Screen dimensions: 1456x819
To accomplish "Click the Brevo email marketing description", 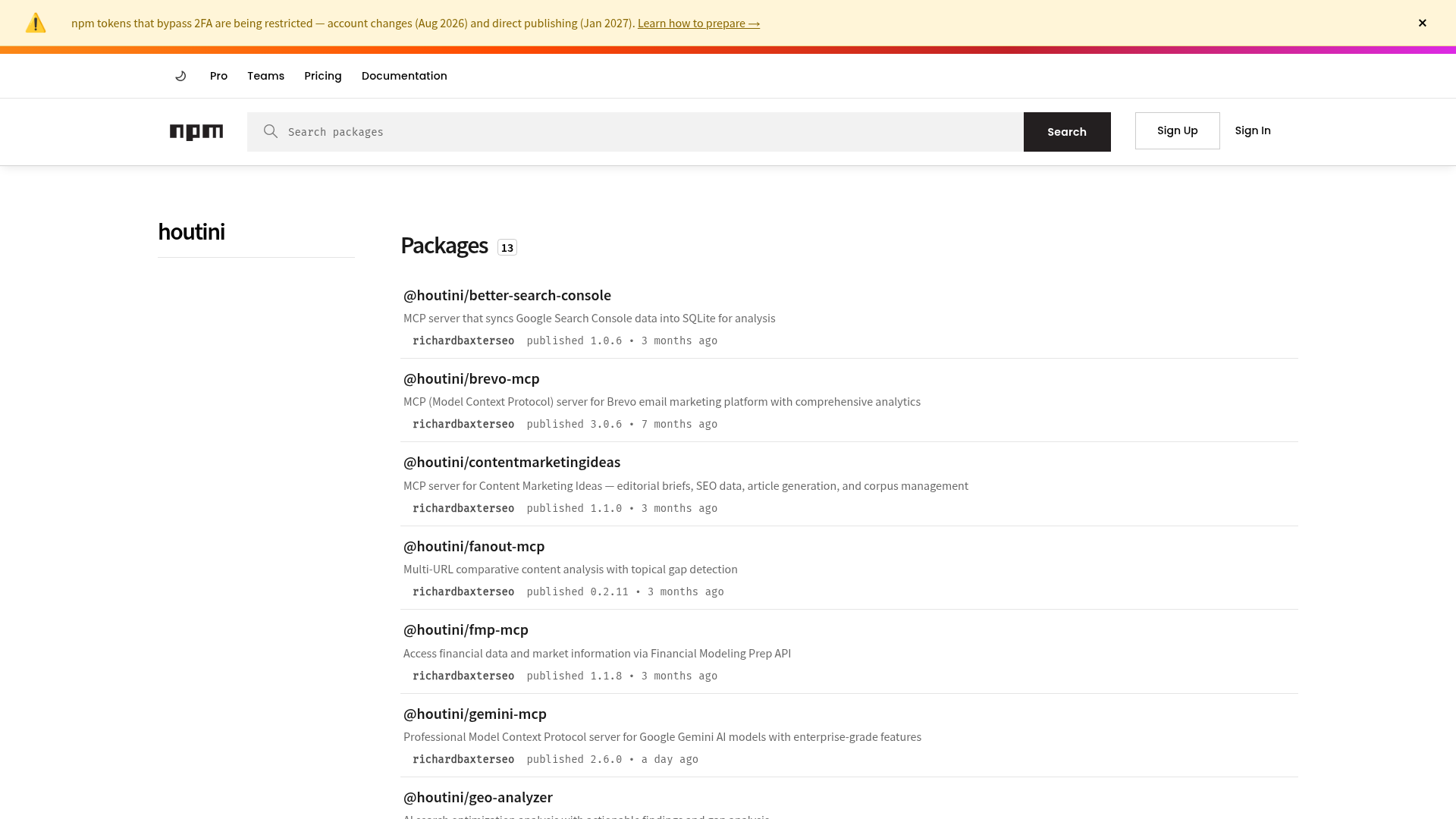I will (x=662, y=402).
